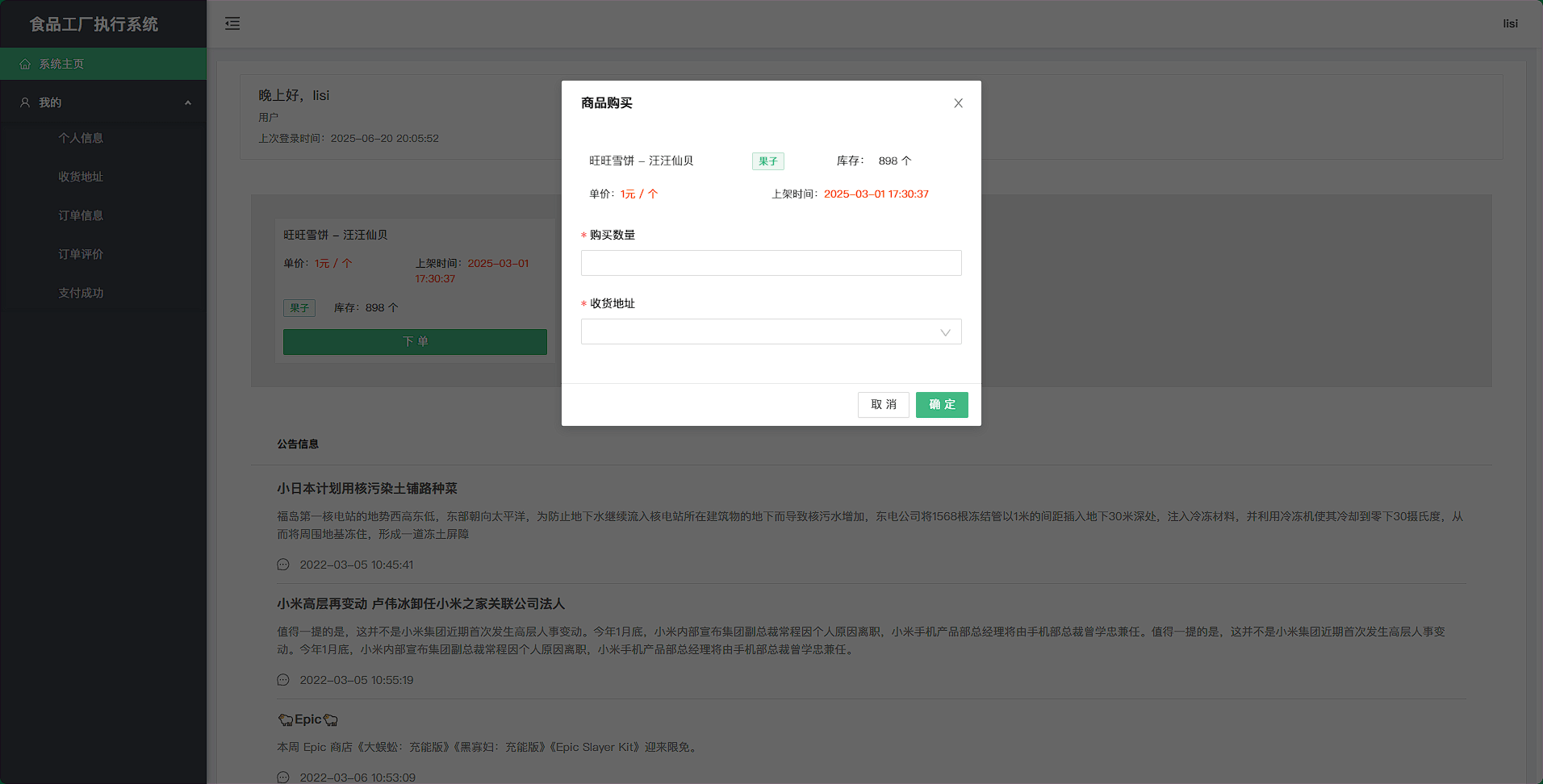Click comment icon beside 2022-03-05 10:45:41
1543x784 pixels.
coord(283,565)
